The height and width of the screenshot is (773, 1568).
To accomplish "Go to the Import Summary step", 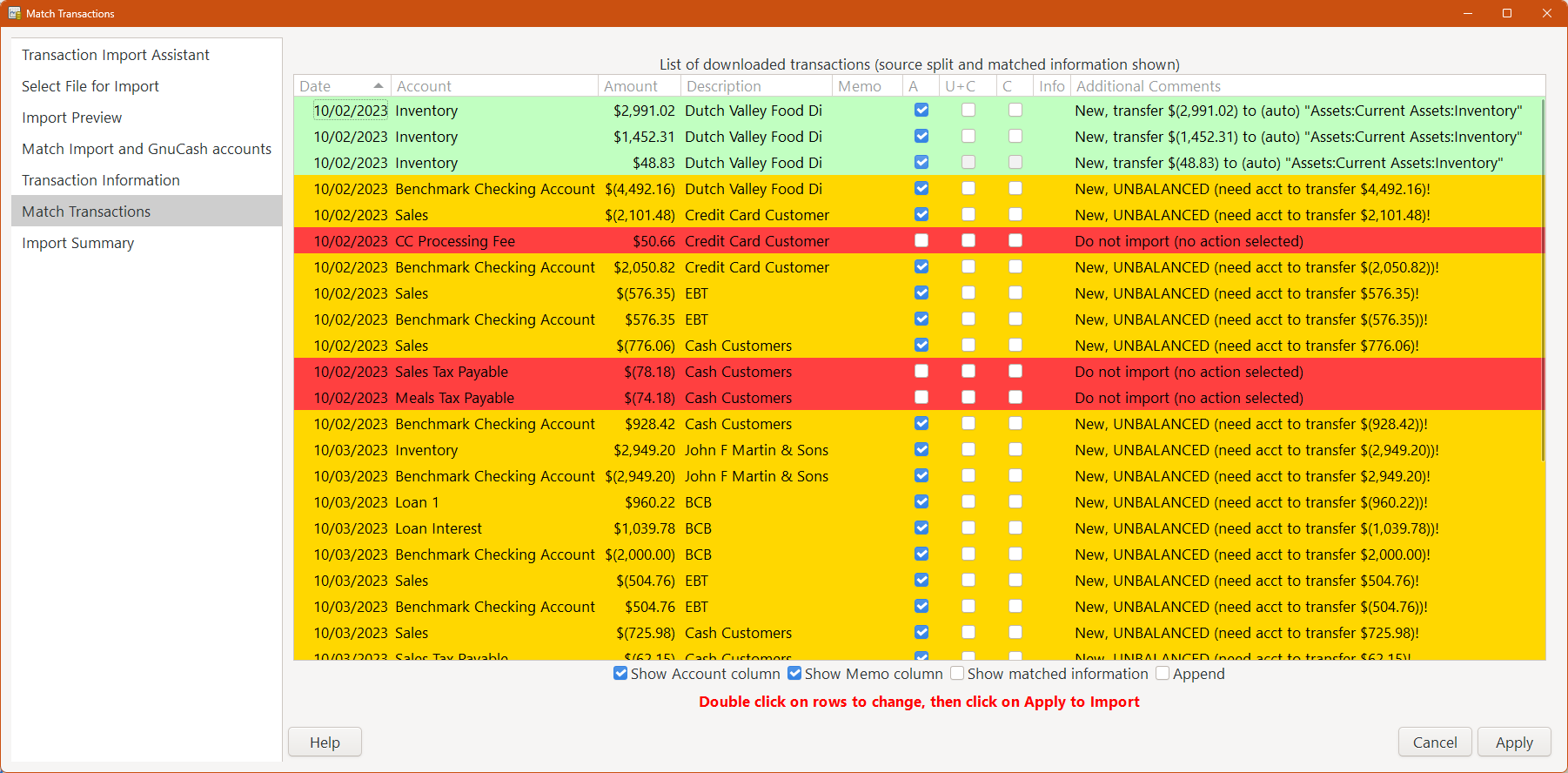I will pos(78,243).
